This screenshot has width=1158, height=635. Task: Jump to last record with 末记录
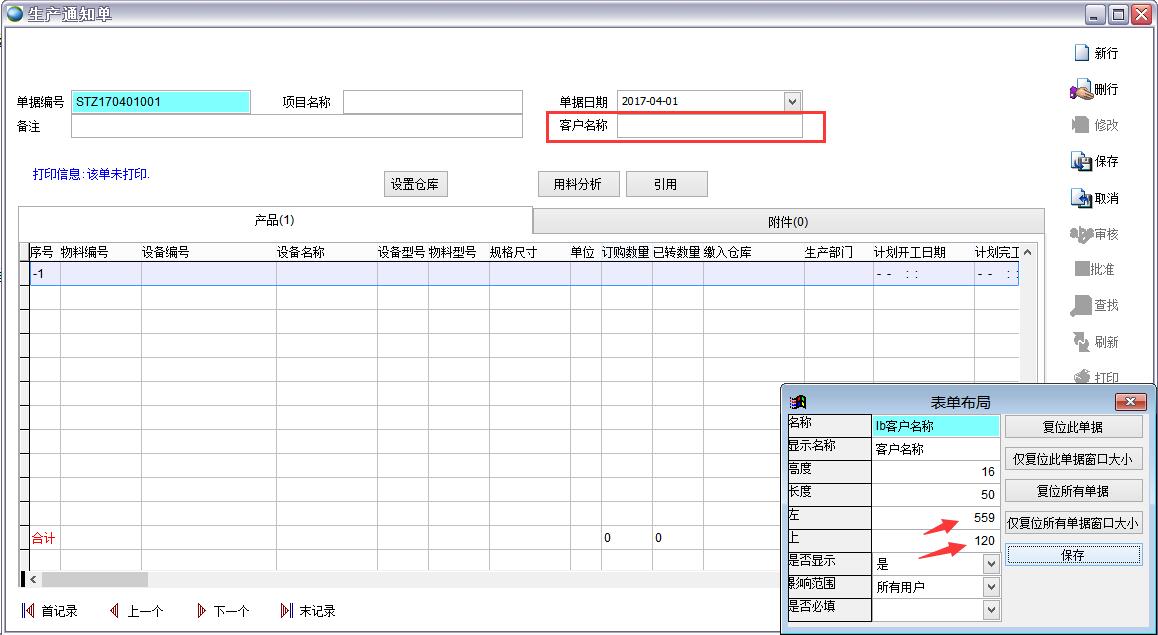(287, 611)
